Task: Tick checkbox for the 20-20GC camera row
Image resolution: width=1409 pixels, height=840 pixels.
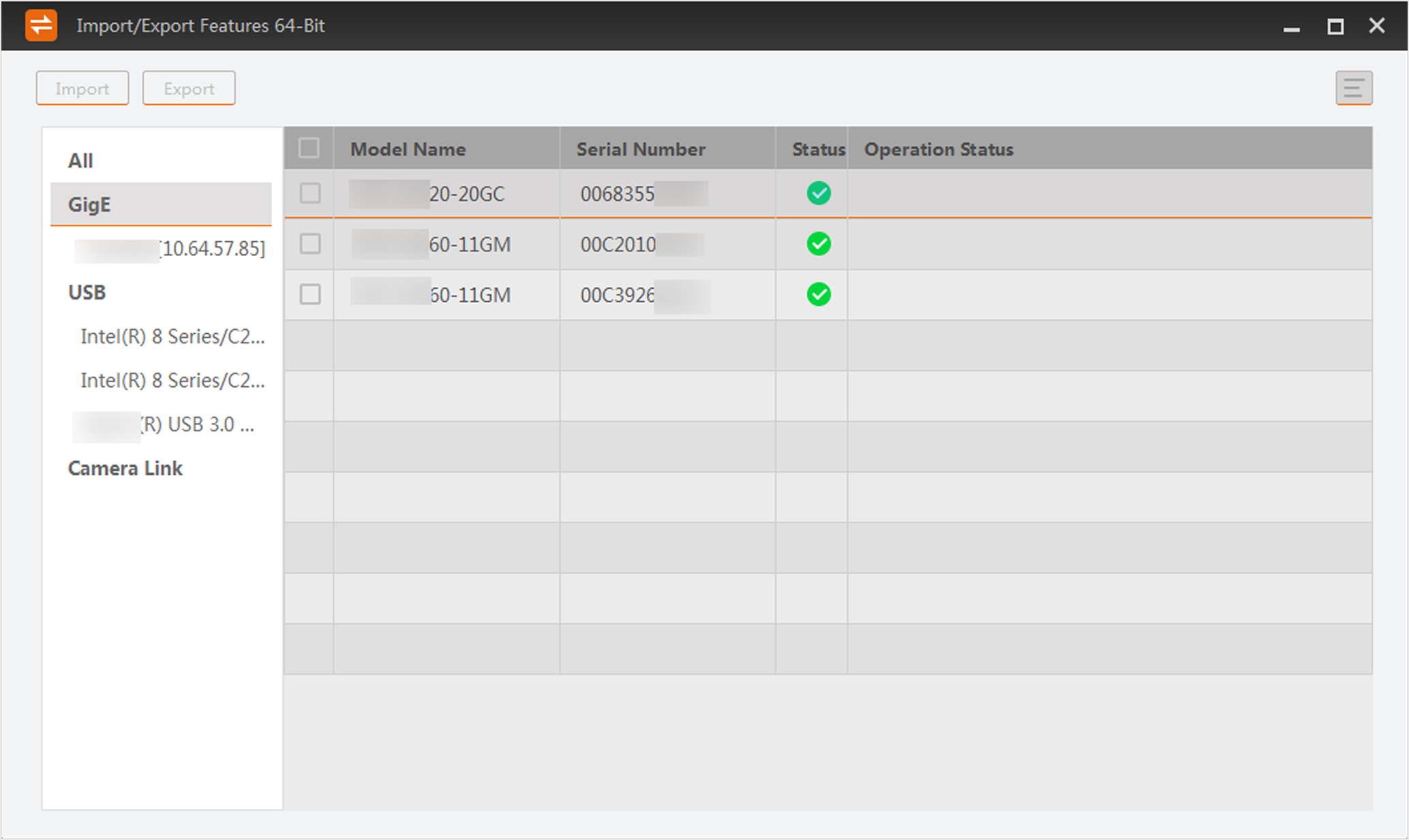Action: 310,193
